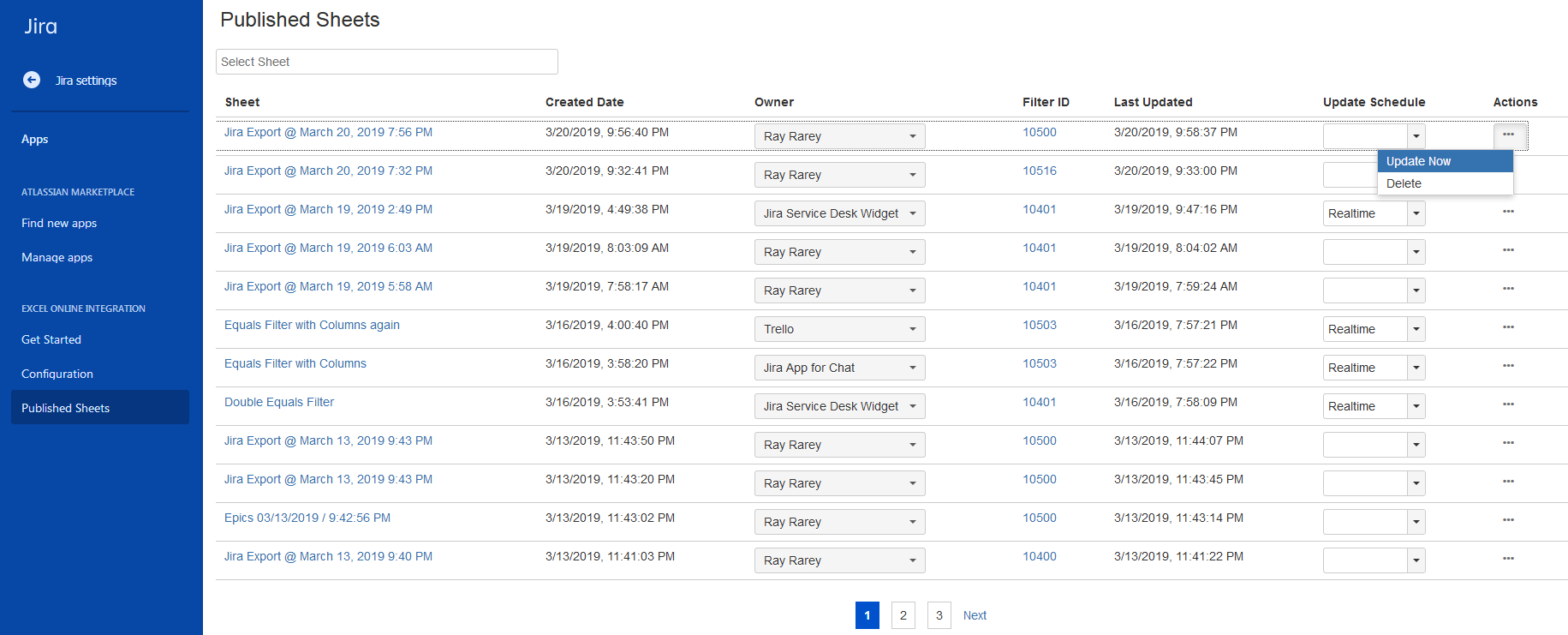Image resolution: width=1568 pixels, height=635 pixels.
Task: Open actions ellipsis for Equals Filter with Columns again
Action: 1508,326
